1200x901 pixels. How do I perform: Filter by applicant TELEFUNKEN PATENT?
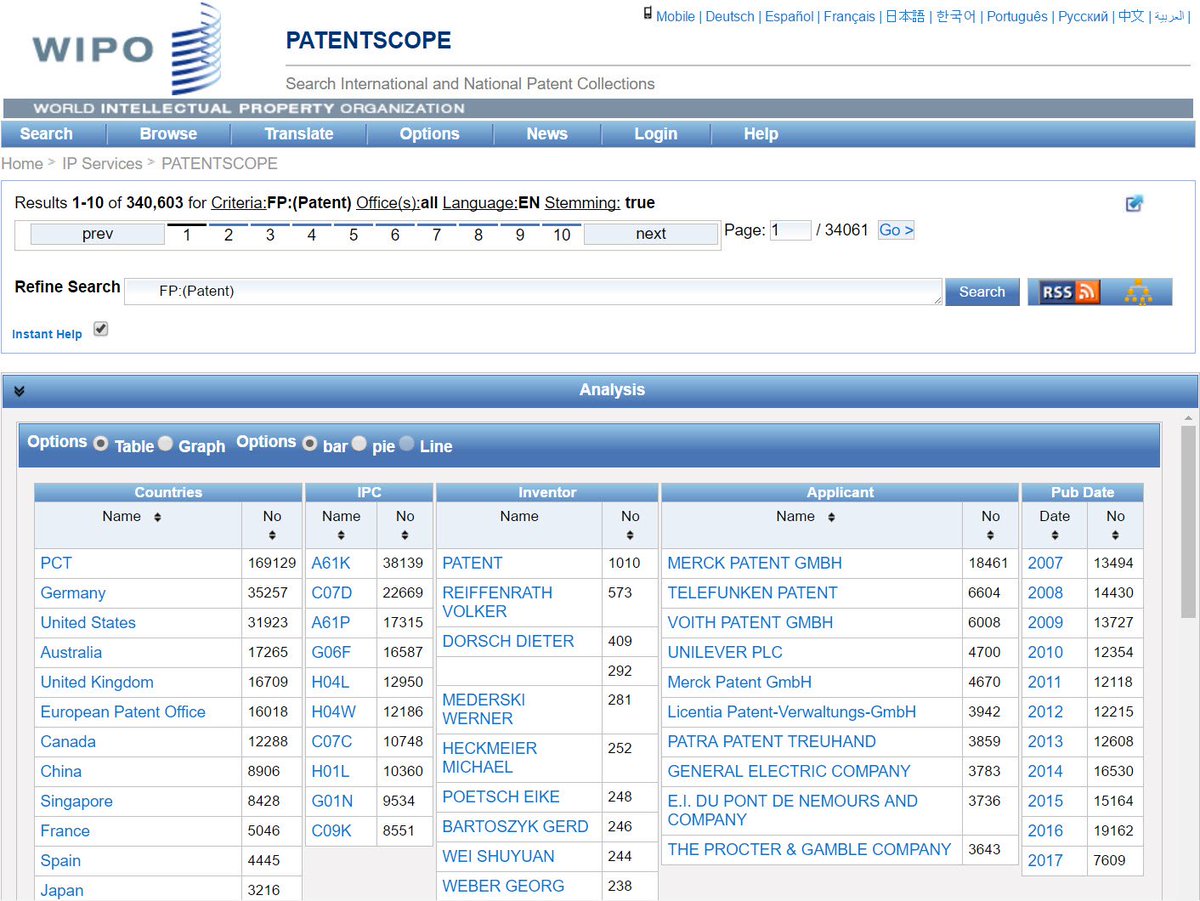click(752, 593)
